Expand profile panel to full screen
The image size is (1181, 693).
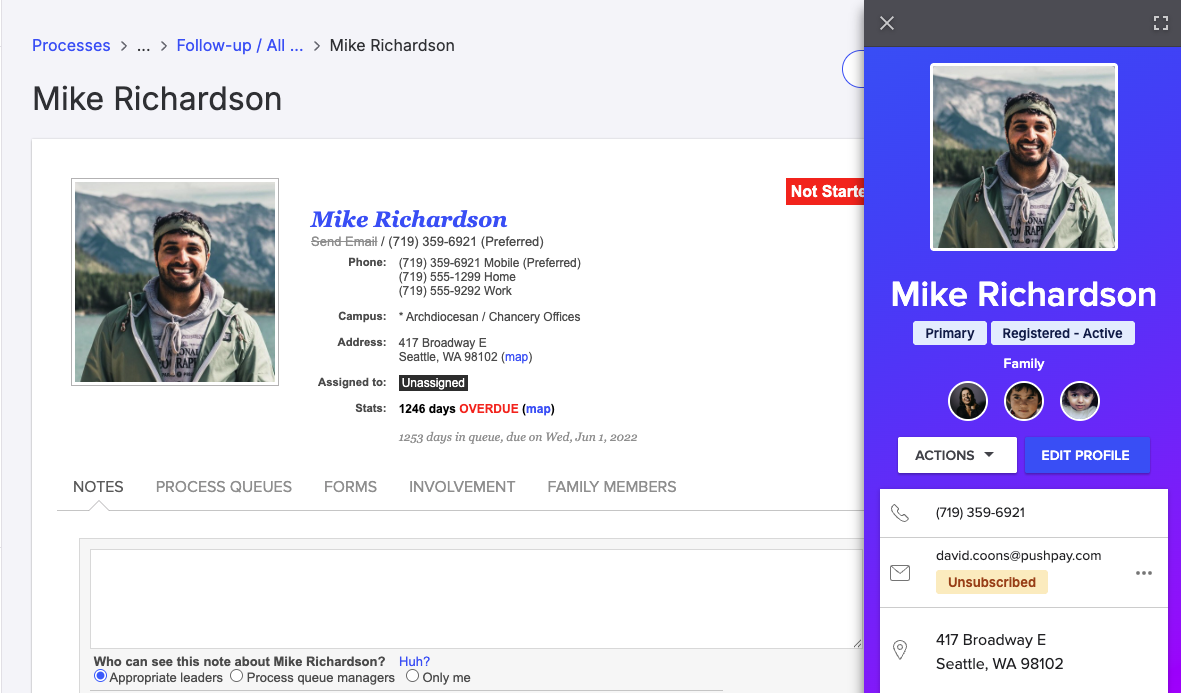point(1160,23)
